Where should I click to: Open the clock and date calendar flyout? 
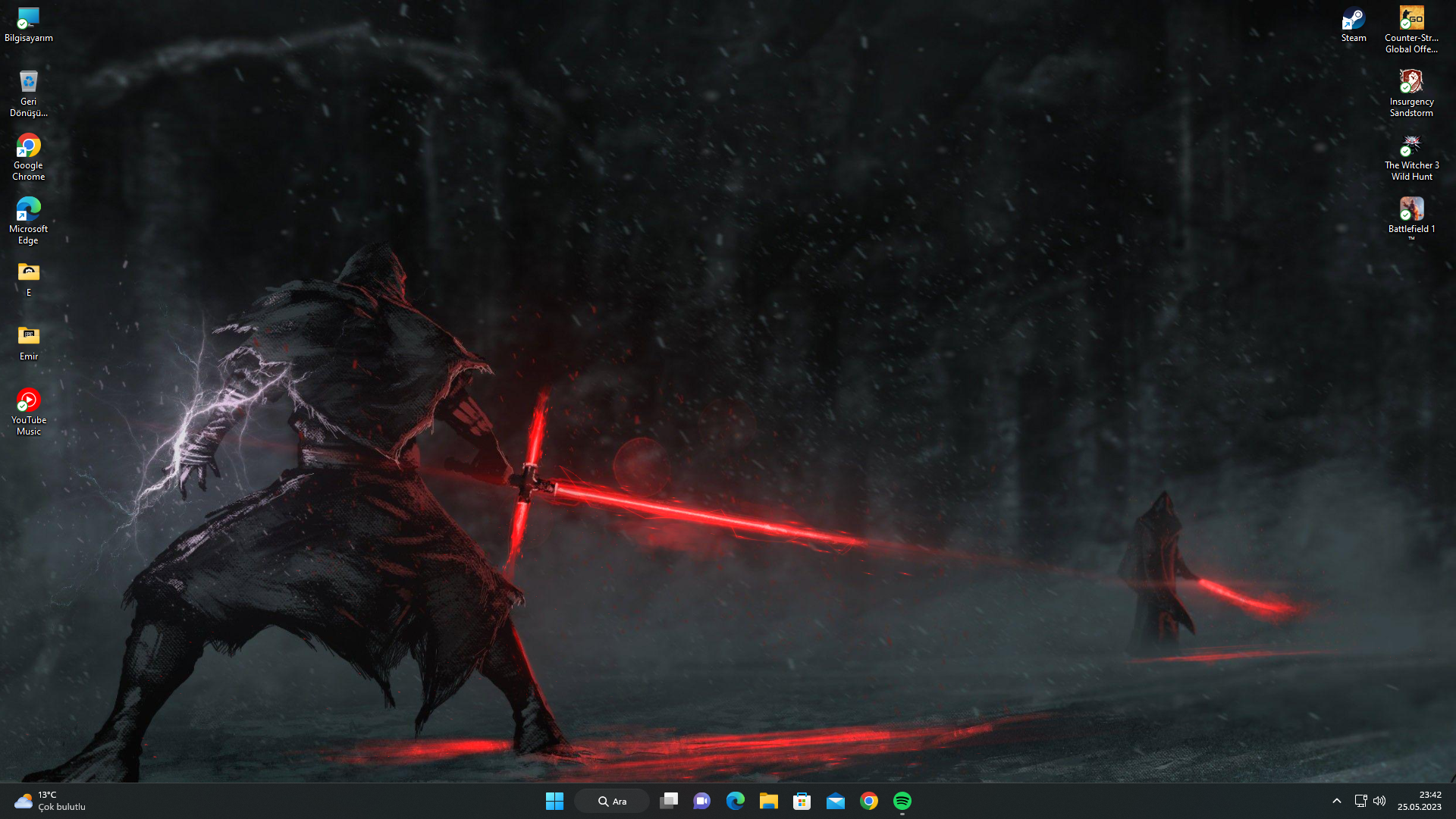(1419, 801)
